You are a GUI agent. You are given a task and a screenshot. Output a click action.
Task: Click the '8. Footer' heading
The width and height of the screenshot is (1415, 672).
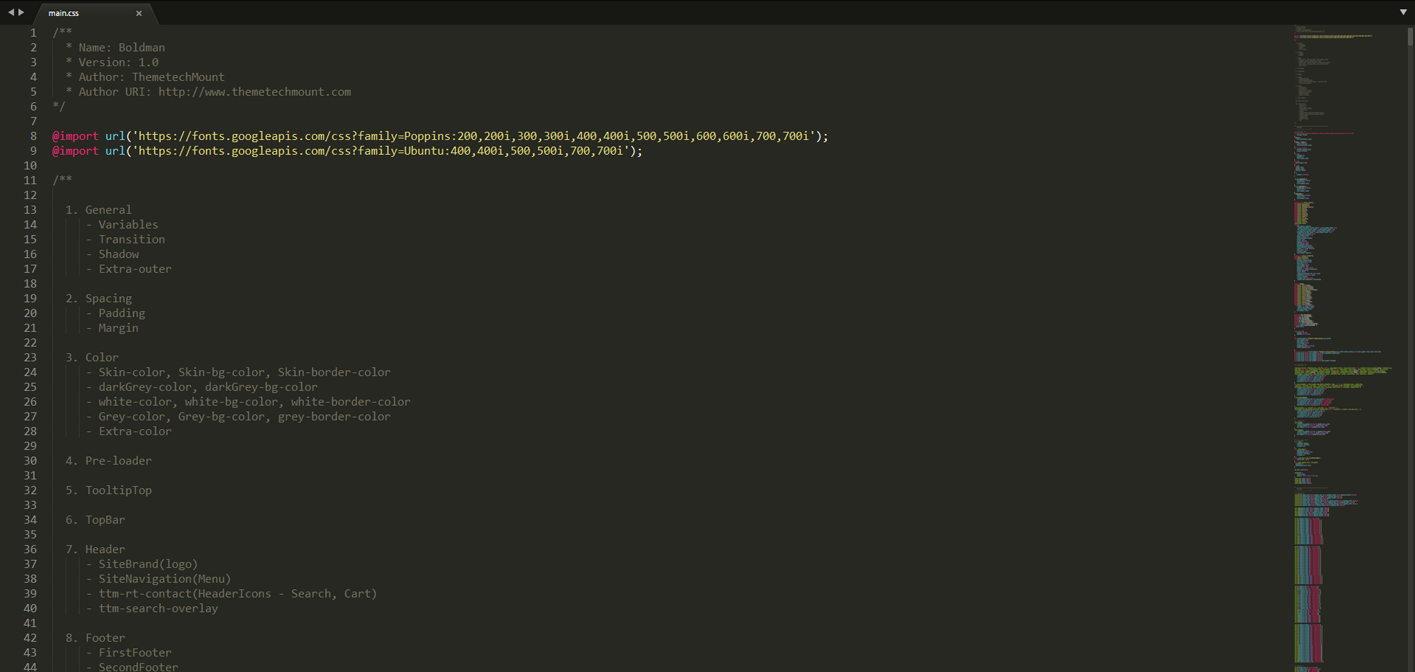click(x=95, y=638)
